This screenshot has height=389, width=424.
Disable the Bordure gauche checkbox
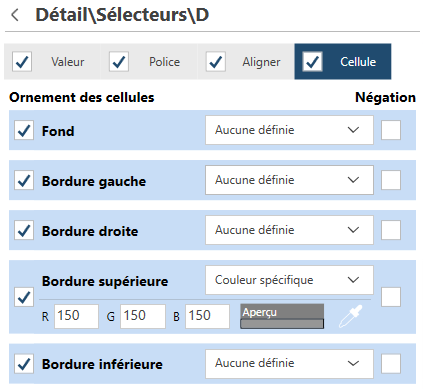click(x=24, y=180)
